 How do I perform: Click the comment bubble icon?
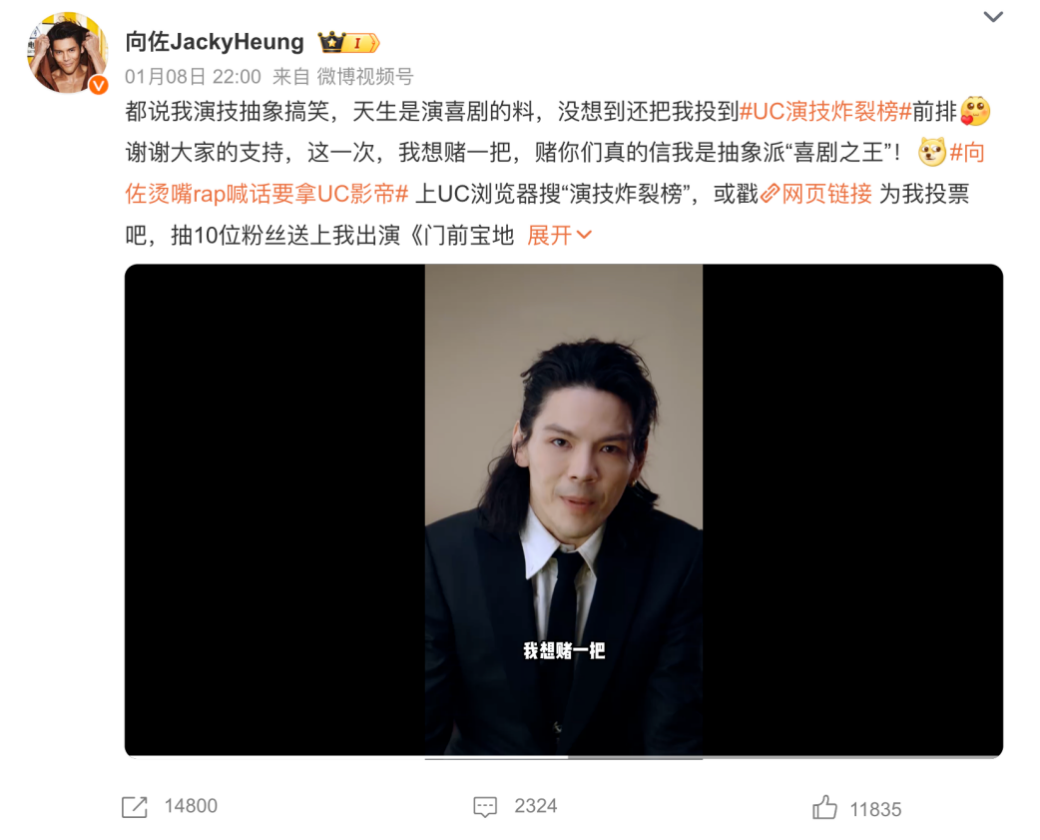coord(485,807)
